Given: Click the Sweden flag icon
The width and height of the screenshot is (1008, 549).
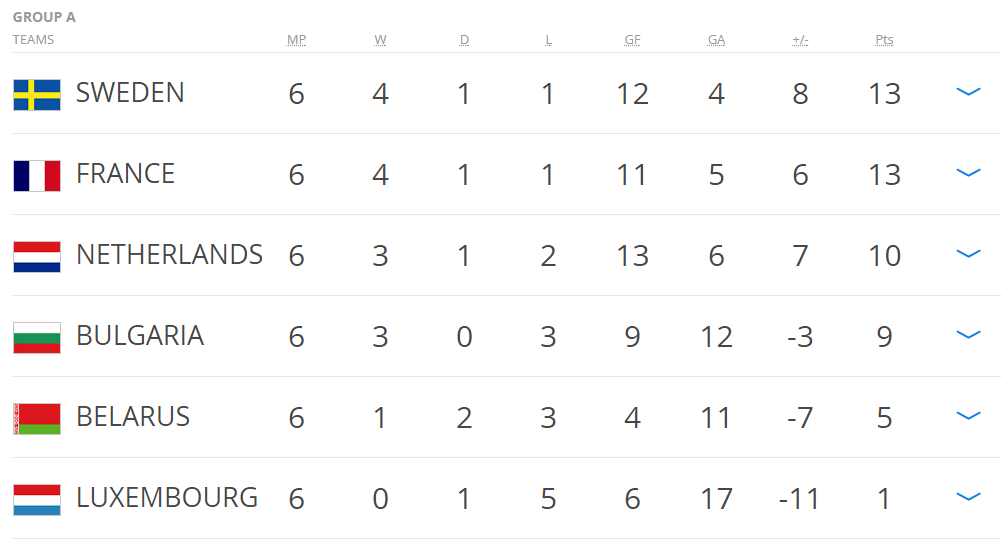Looking at the screenshot, I should (37, 94).
